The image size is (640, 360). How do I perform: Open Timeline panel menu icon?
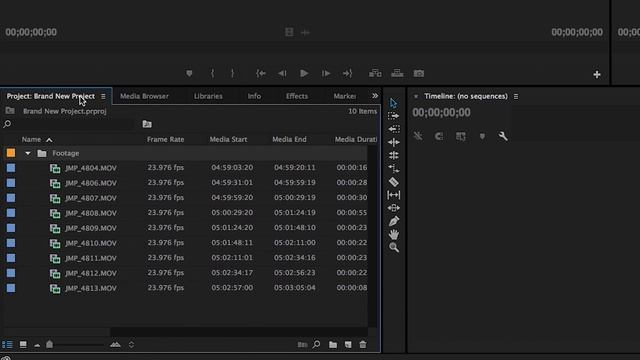click(x=516, y=96)
